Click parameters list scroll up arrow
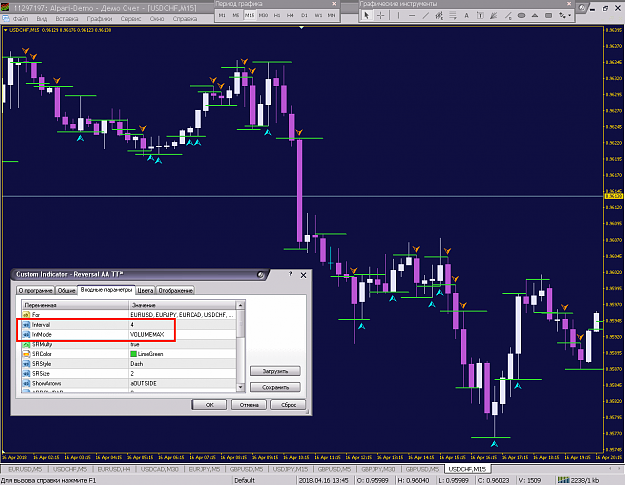 240,305
